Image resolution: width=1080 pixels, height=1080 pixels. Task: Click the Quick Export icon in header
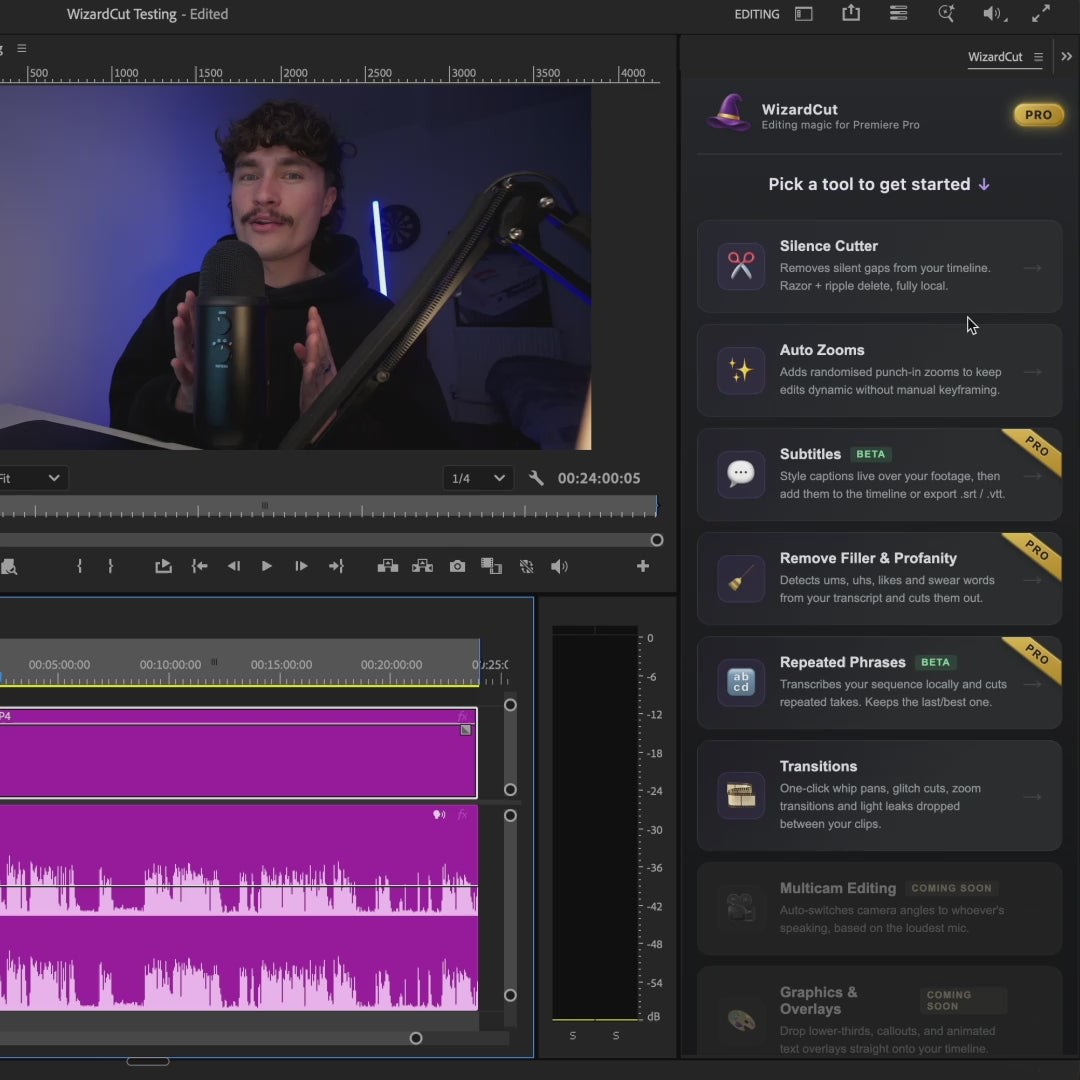(851, 13)
